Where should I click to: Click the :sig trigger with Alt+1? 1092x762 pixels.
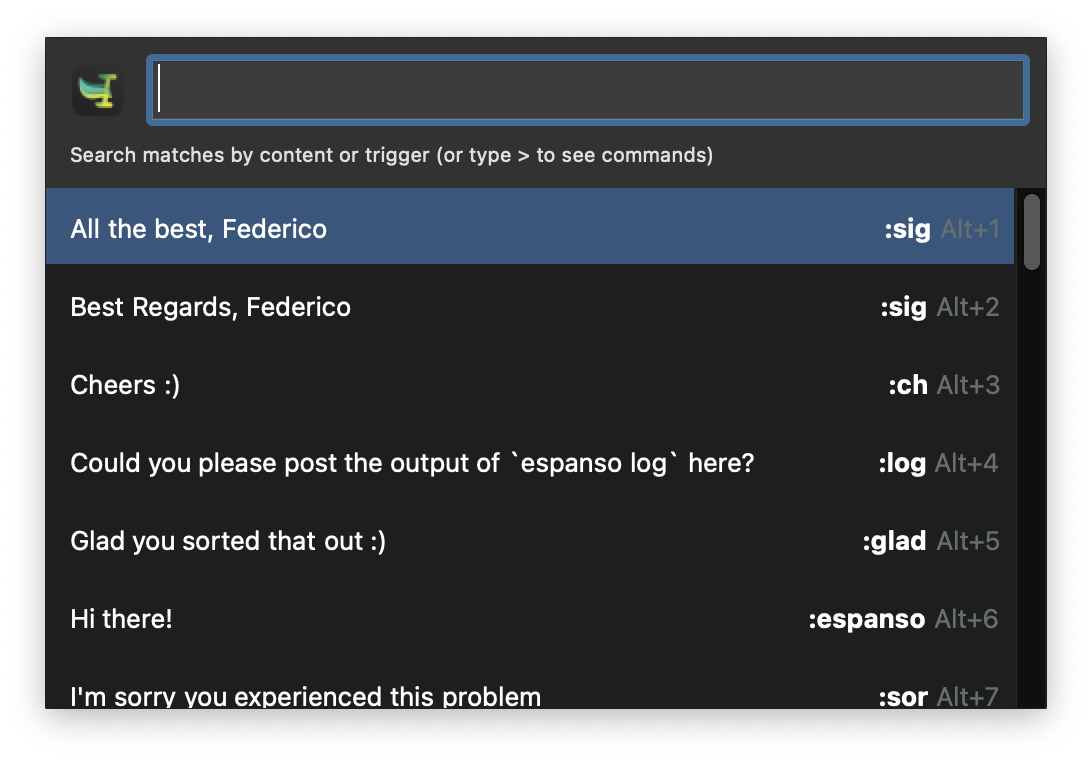907,229
